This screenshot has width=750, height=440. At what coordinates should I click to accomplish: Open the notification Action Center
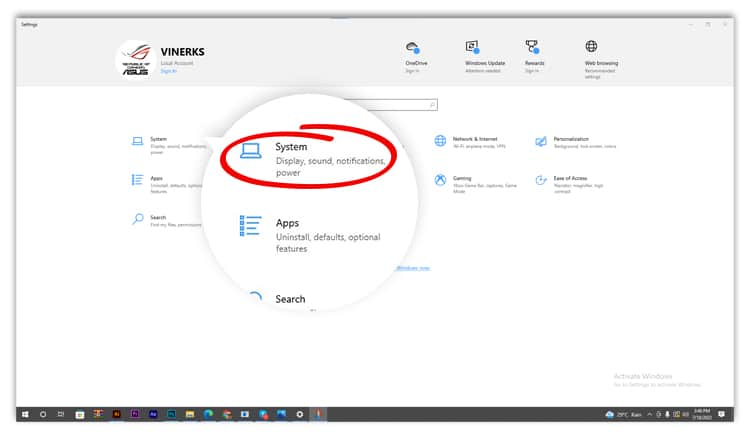[x=721, y=414]
